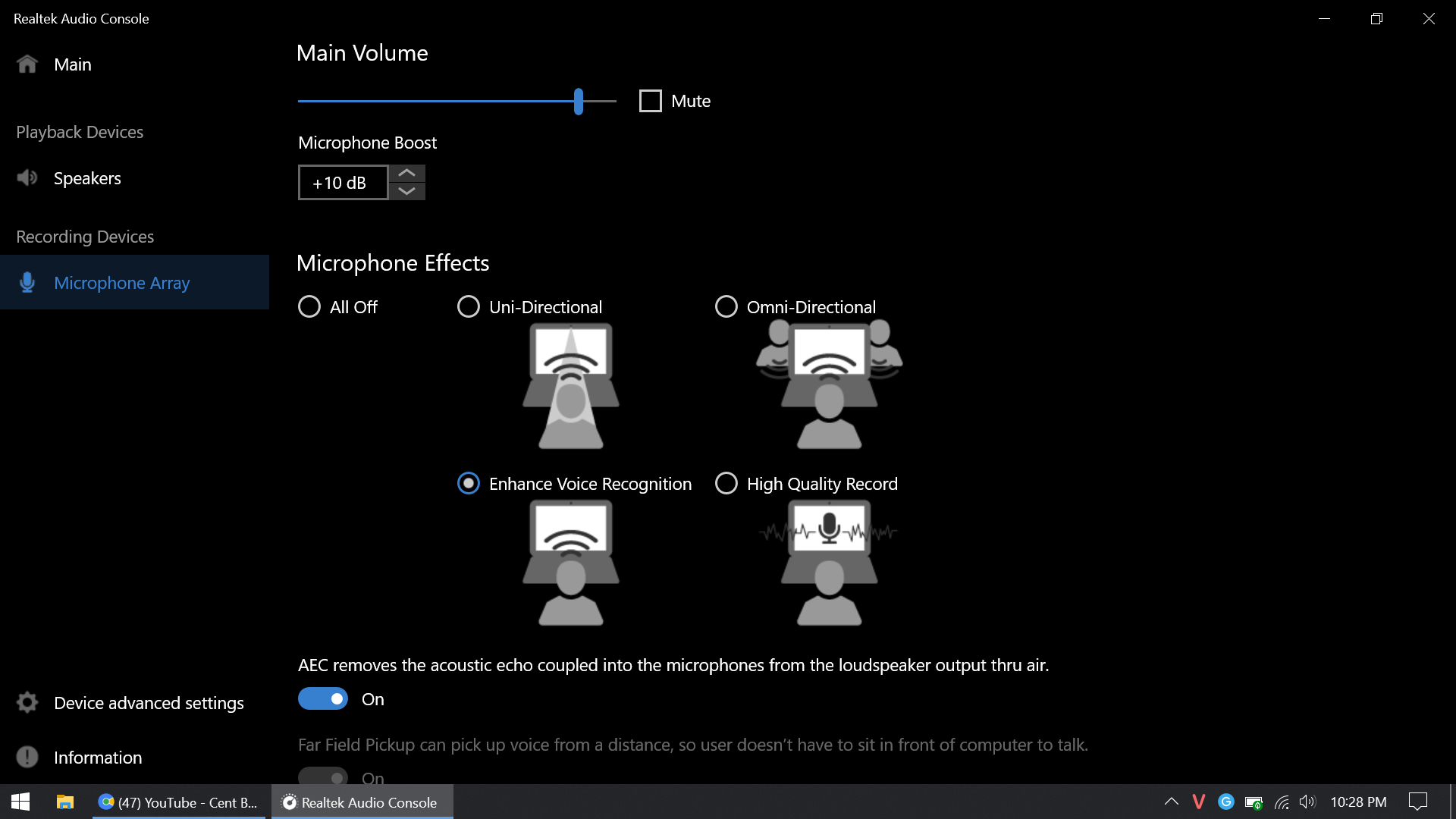Select the Omni-Directional radio button

pyautogui.click(x=726, y=306)
